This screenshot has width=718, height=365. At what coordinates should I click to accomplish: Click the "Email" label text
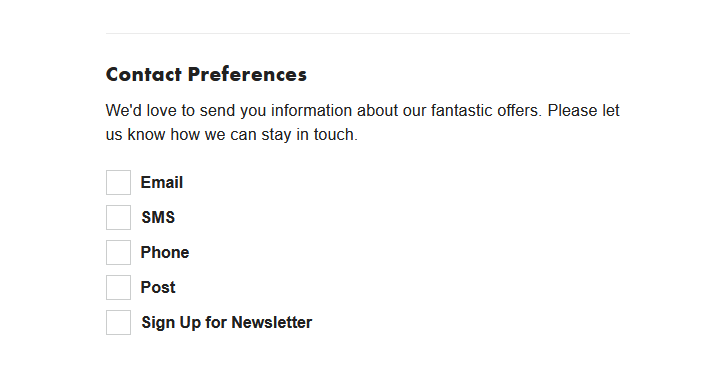pos(162,182)
